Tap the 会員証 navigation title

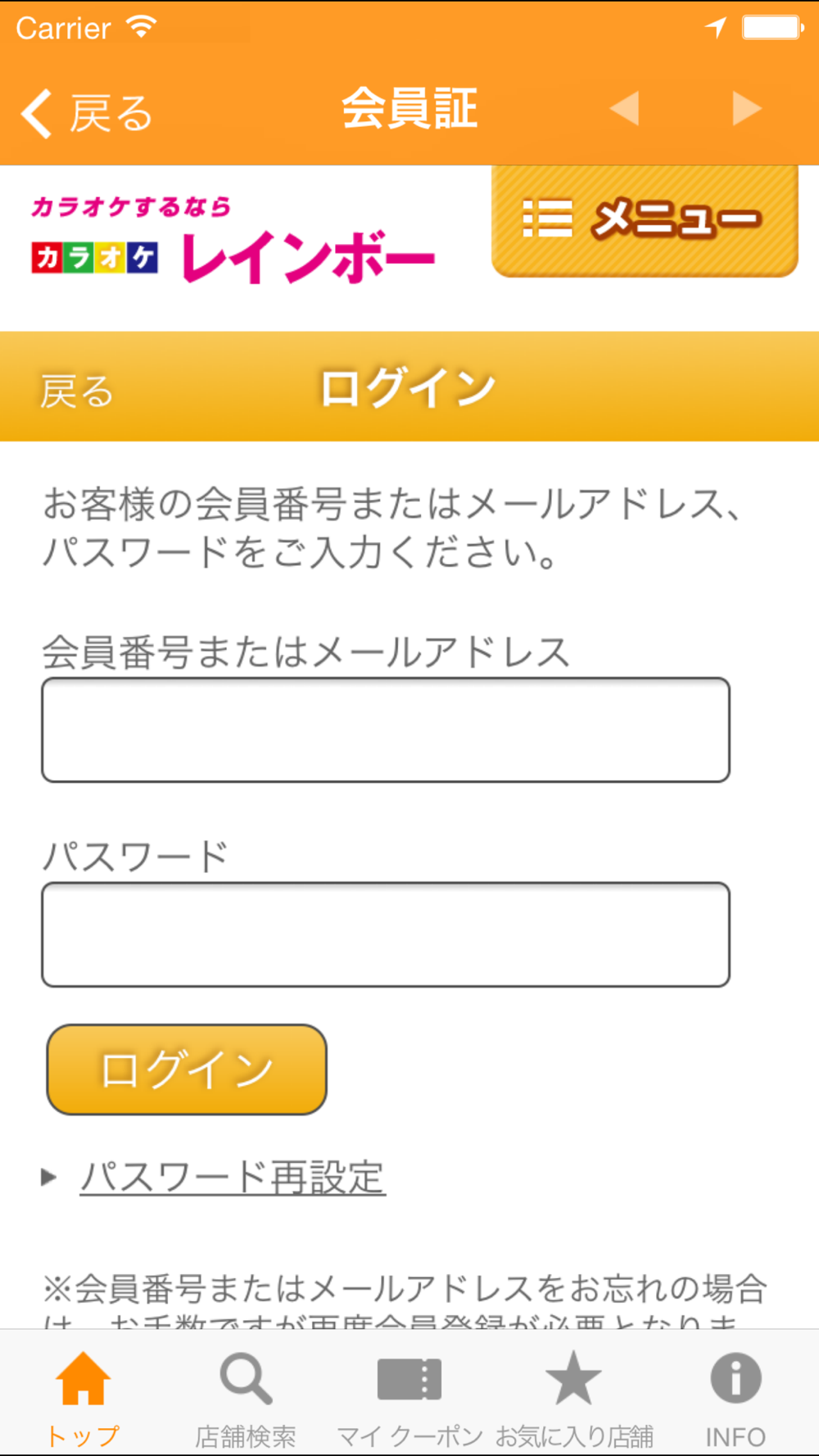[409, 108]
